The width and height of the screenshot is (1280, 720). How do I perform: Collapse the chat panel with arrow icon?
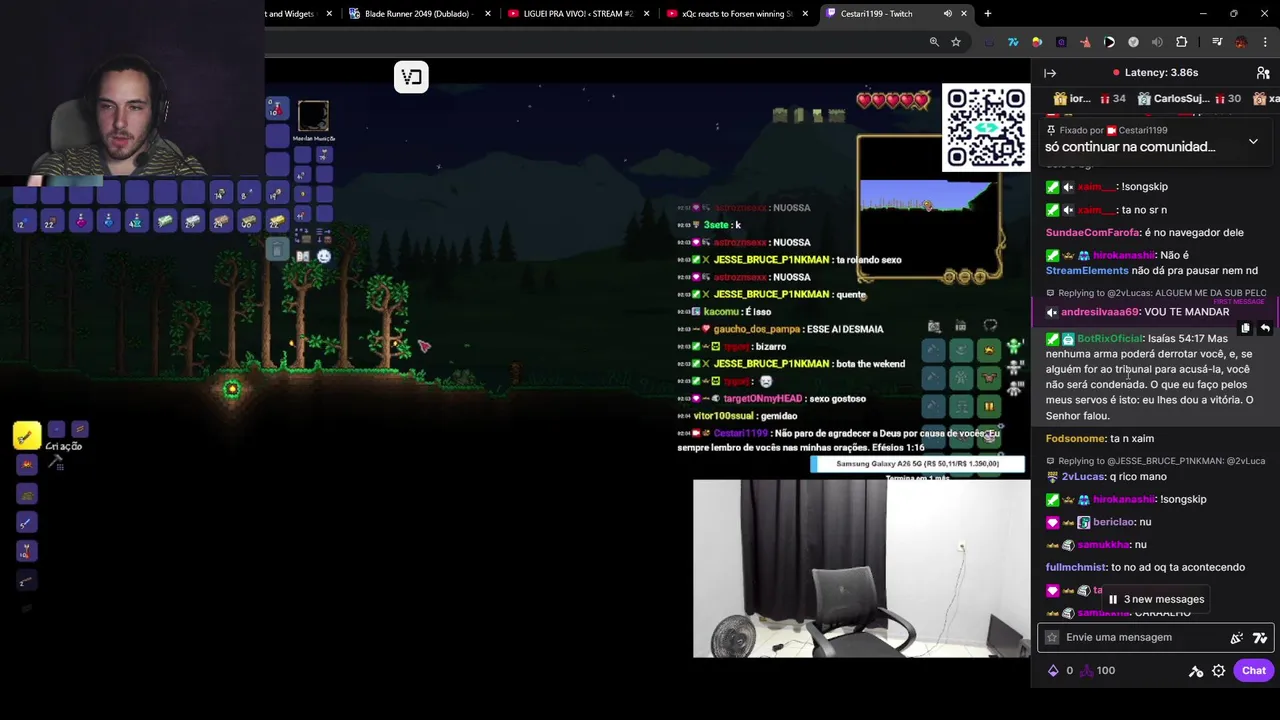1050,73
